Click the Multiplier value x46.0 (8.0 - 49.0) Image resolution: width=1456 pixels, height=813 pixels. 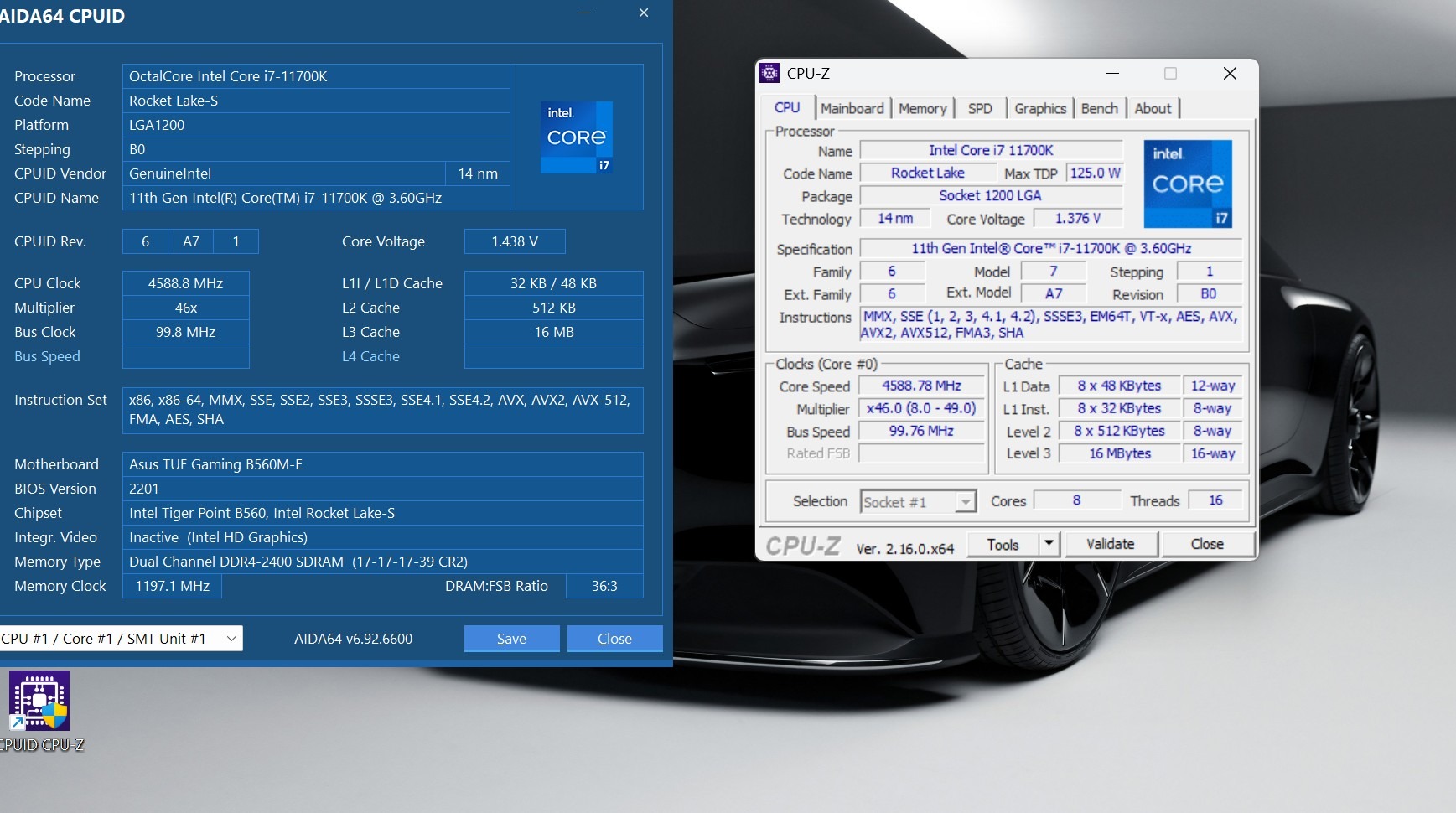click(x=922, y=408)
